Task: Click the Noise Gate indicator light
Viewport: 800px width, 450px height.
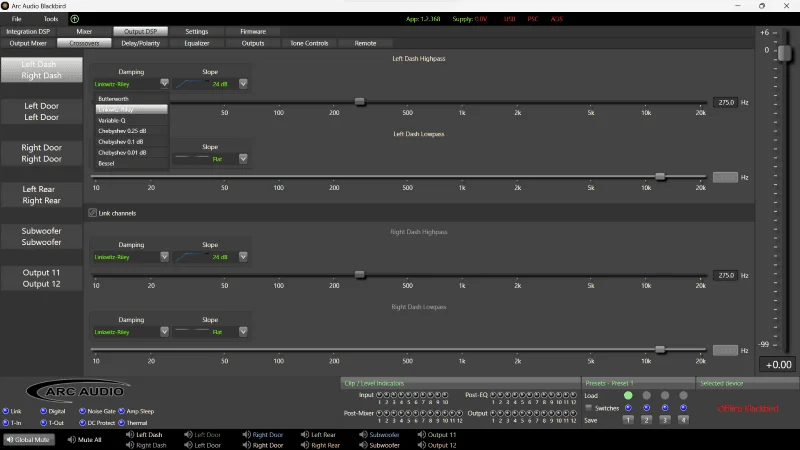Action: (82, 411)
